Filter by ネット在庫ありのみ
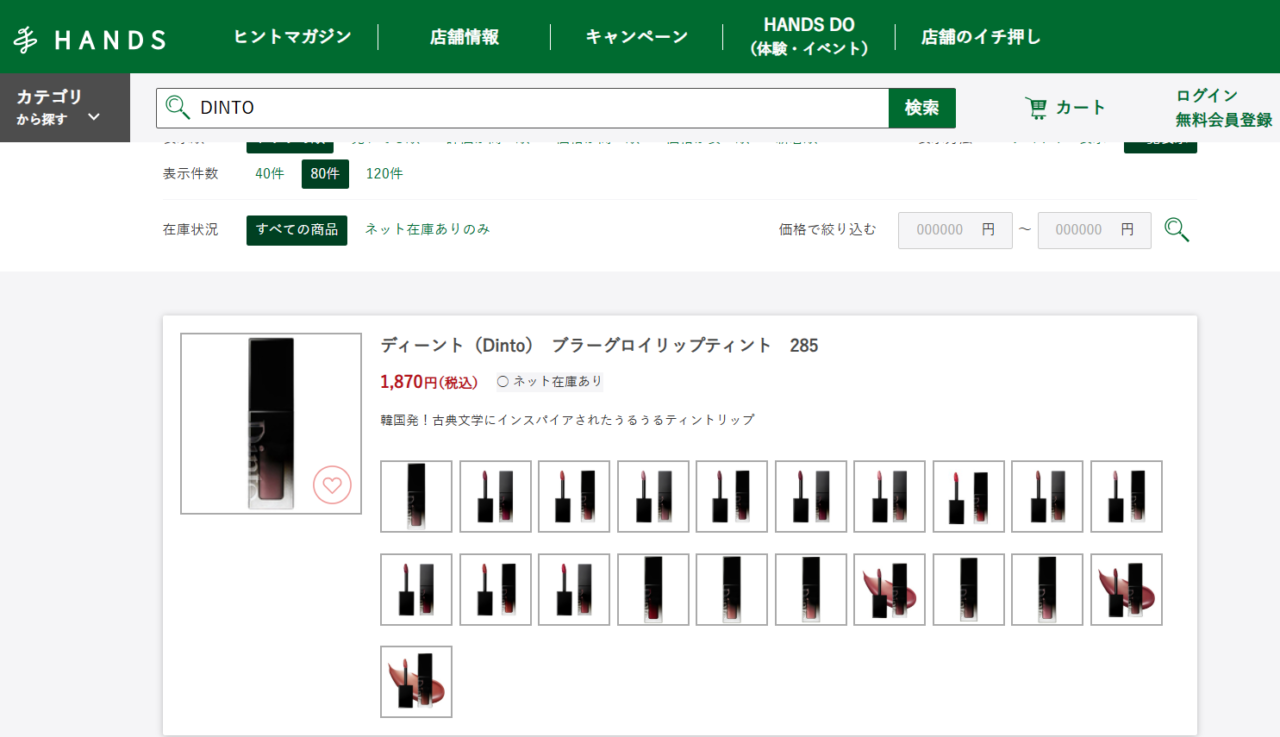1280x737 pixels. [x=427, y=230]
